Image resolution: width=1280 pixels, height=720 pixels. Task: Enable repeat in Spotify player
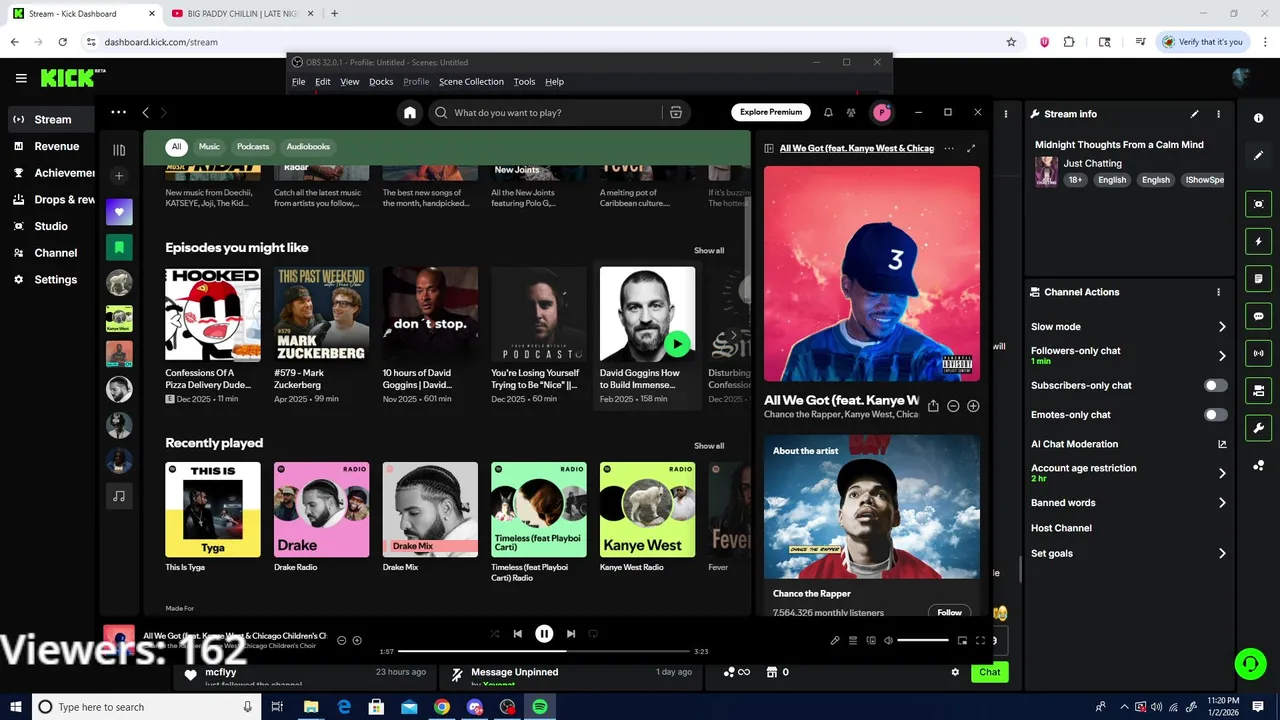coord(593,634)
